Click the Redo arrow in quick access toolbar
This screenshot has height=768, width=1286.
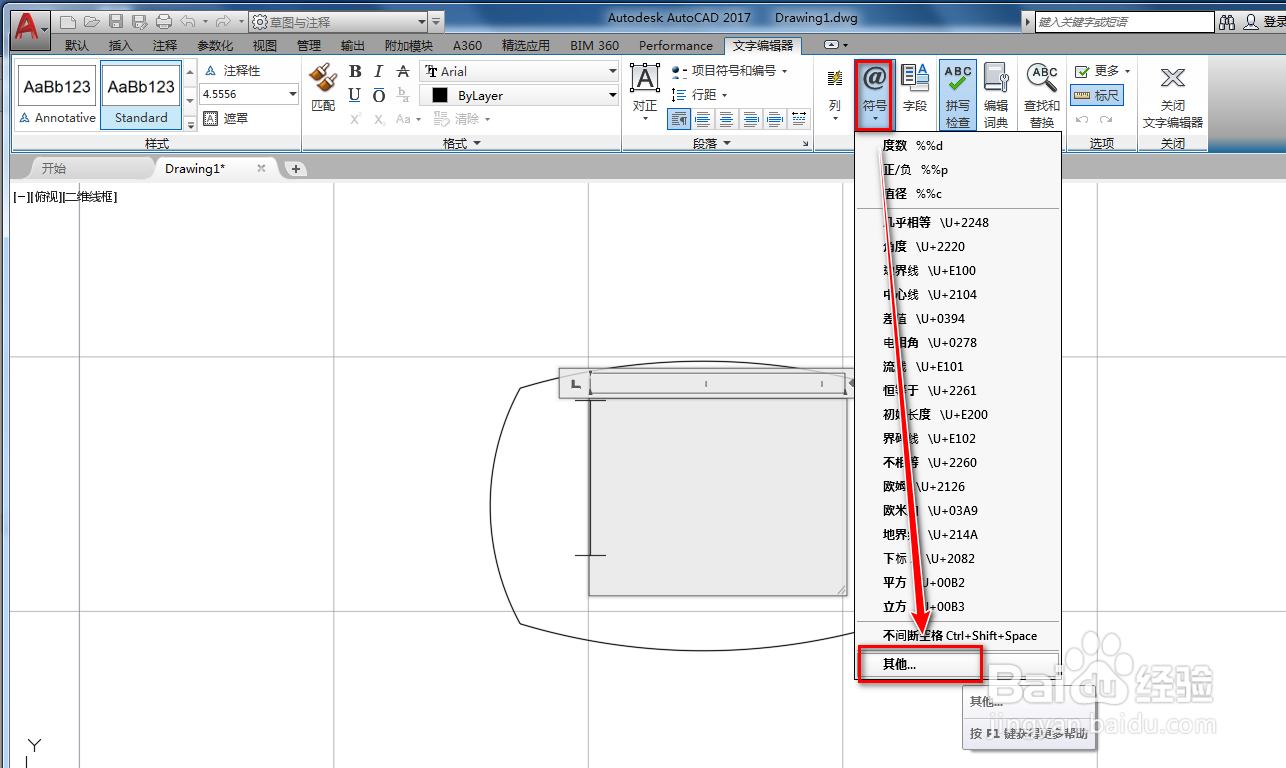pyautogui.click(x=224, y=21)
